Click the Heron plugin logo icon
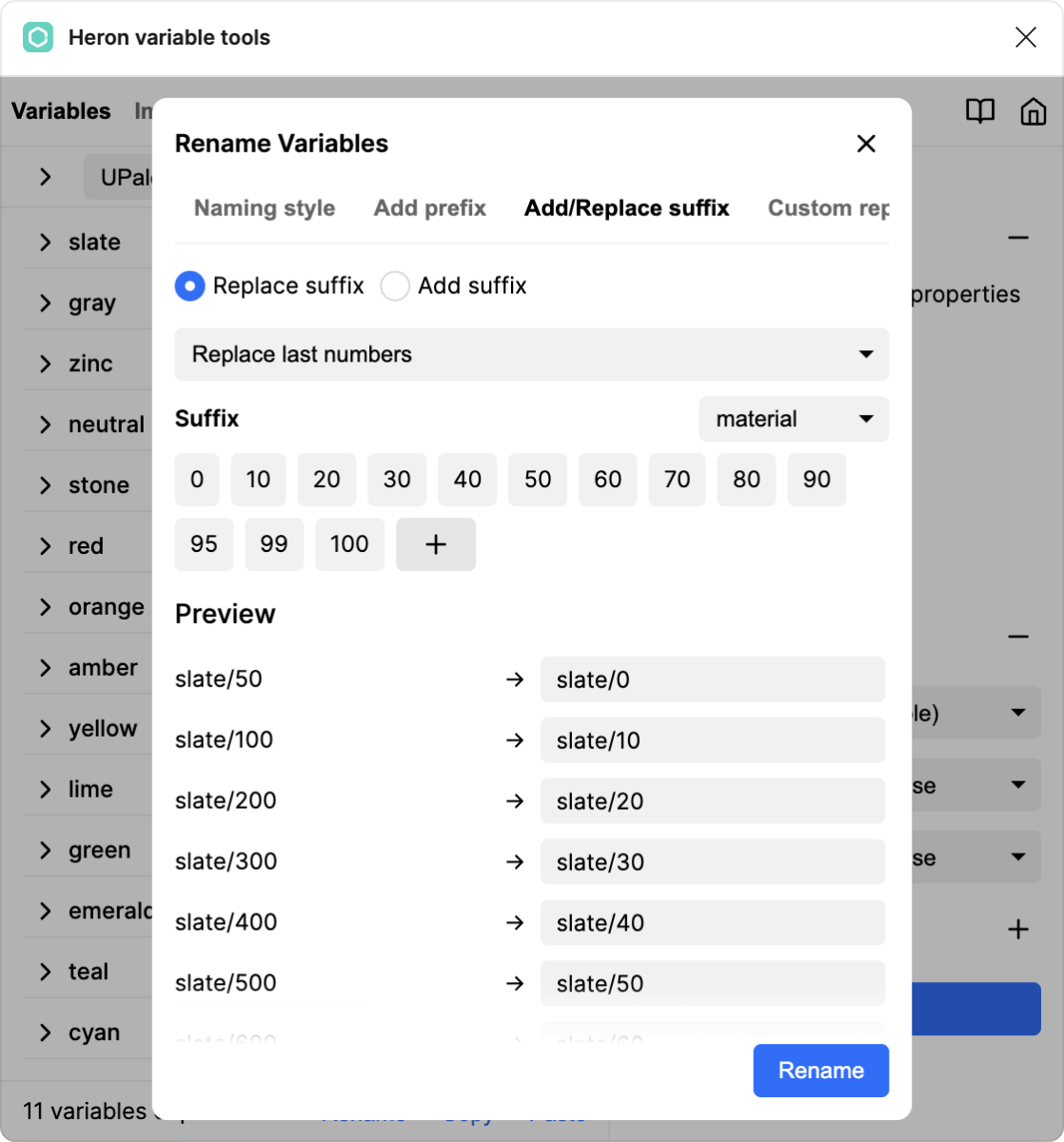 coord(38,38)
